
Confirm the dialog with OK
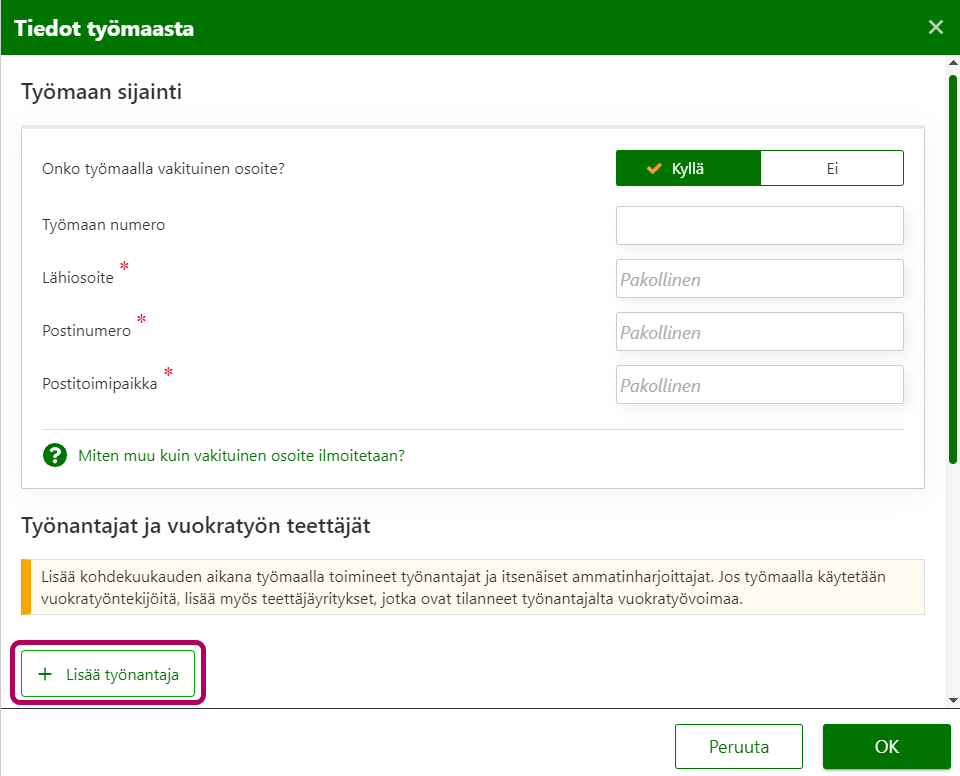pos(886,747)
